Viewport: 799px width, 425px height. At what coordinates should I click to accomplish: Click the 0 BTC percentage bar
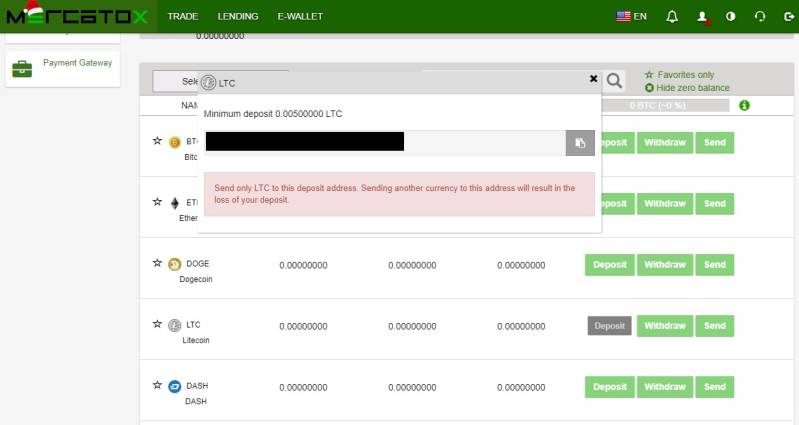[x=665, y=105]
